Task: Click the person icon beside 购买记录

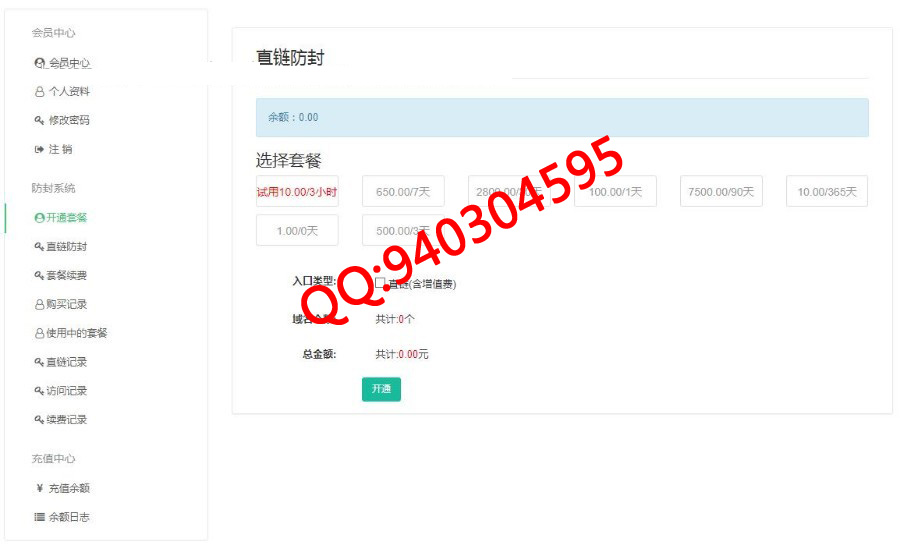Action: 39,305
